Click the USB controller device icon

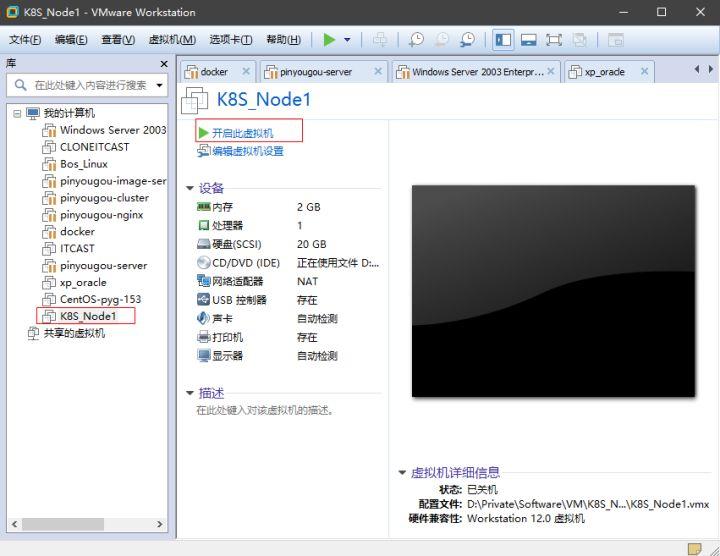[204, 300]
